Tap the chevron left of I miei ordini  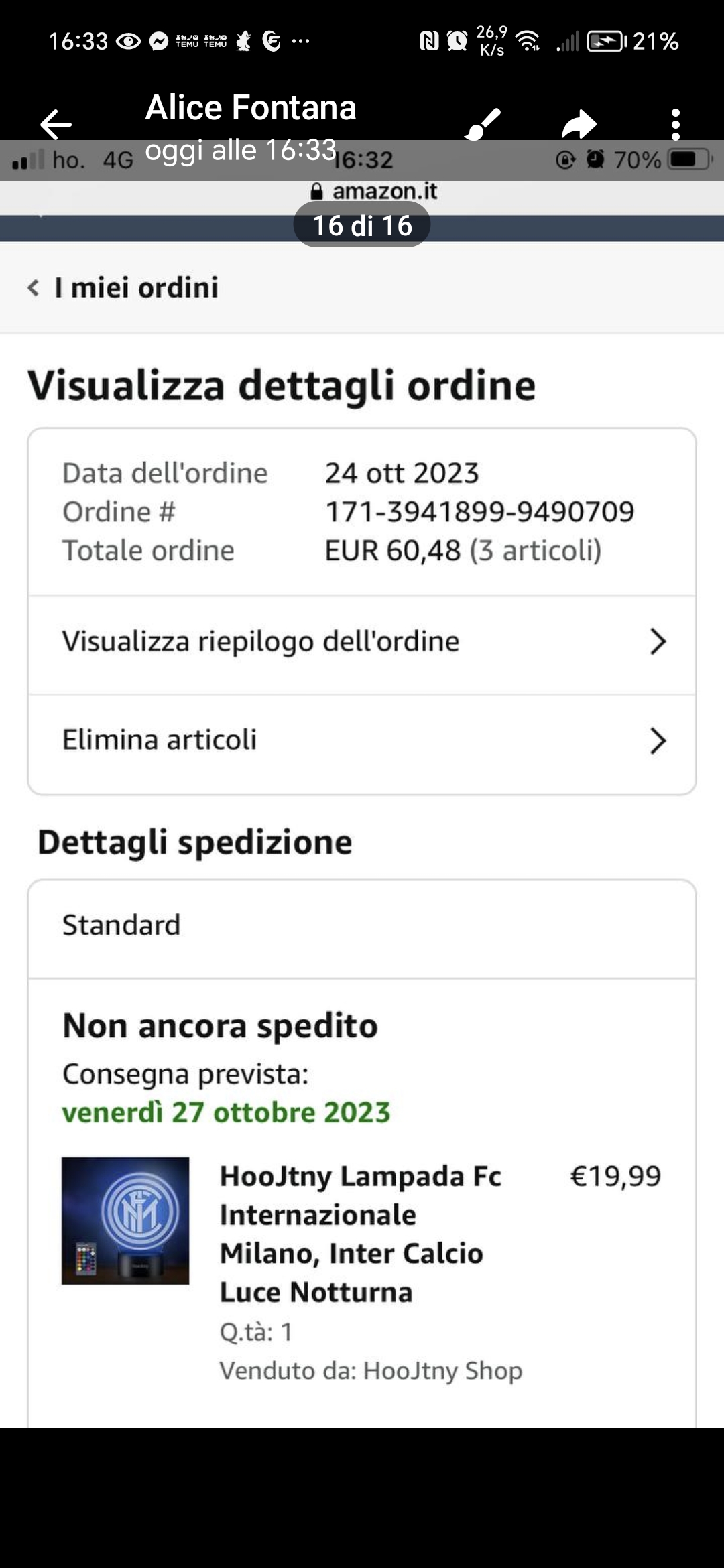(x=32, y=288)
